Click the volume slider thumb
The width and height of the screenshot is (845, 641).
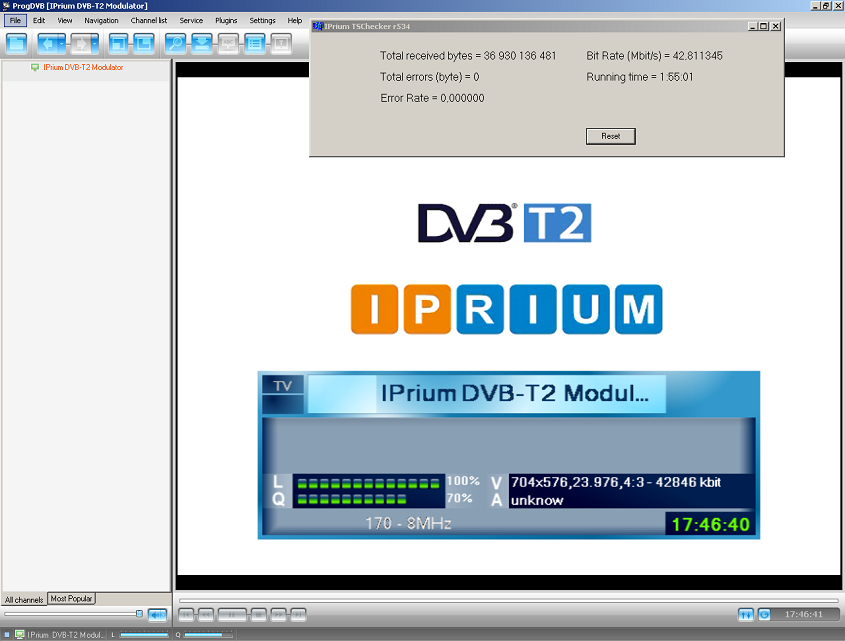[139, 614]
